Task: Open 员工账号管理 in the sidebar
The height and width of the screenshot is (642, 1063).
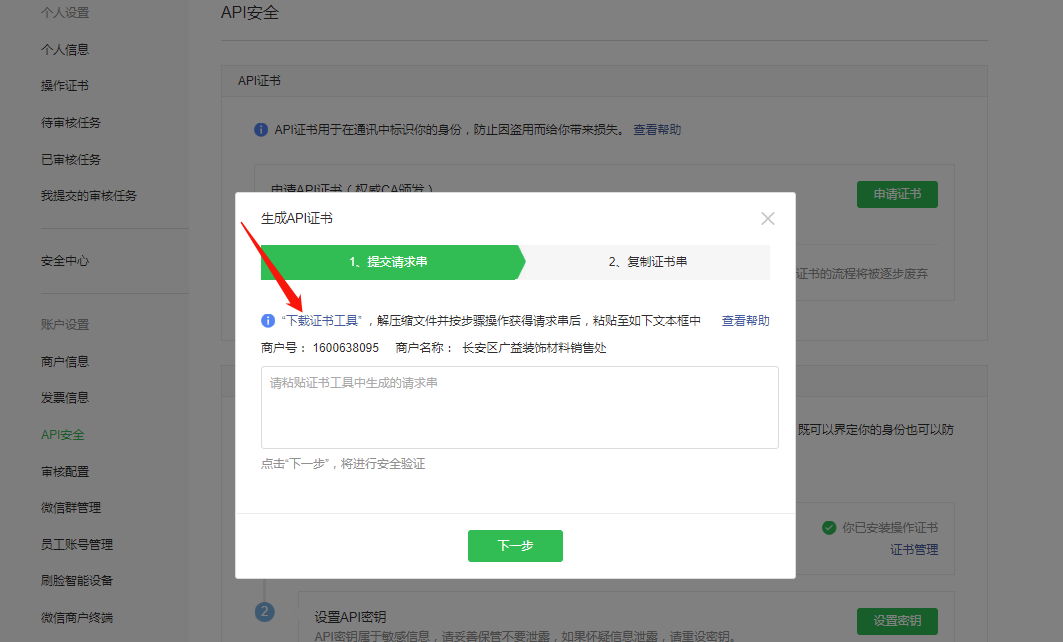Action: [x=77, y=544]
